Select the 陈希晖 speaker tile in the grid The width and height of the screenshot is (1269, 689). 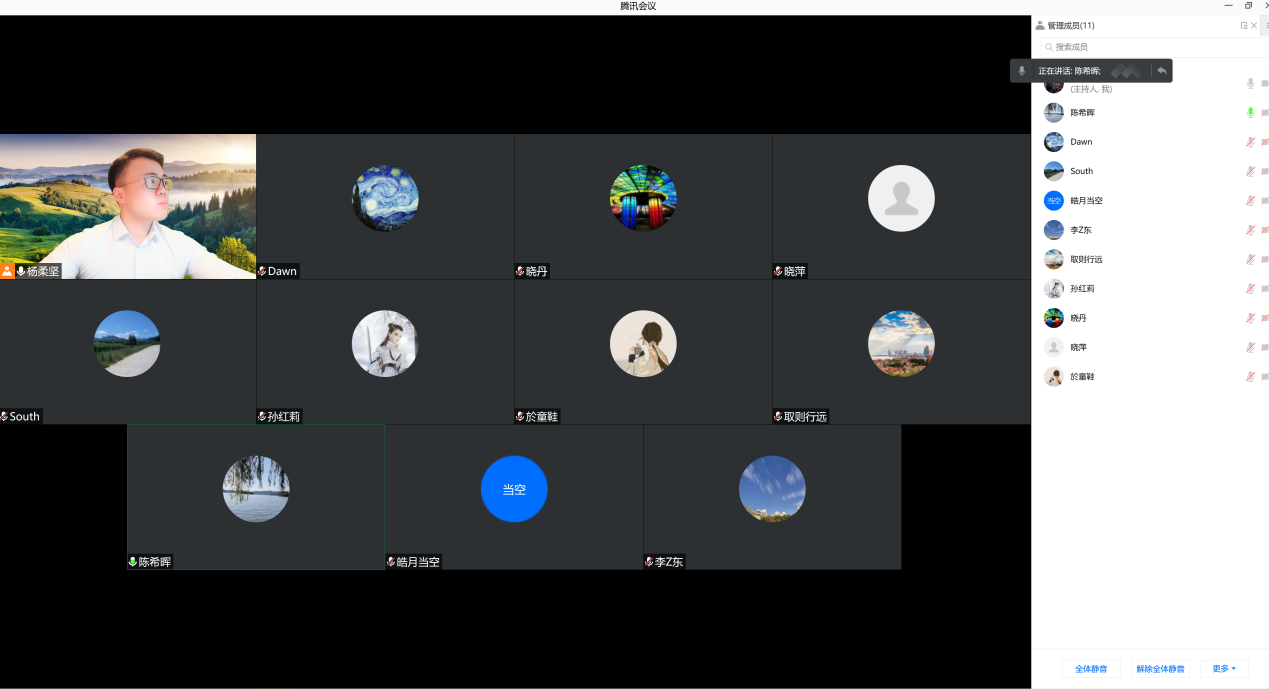pyautogui.click(x=256, y=496)
